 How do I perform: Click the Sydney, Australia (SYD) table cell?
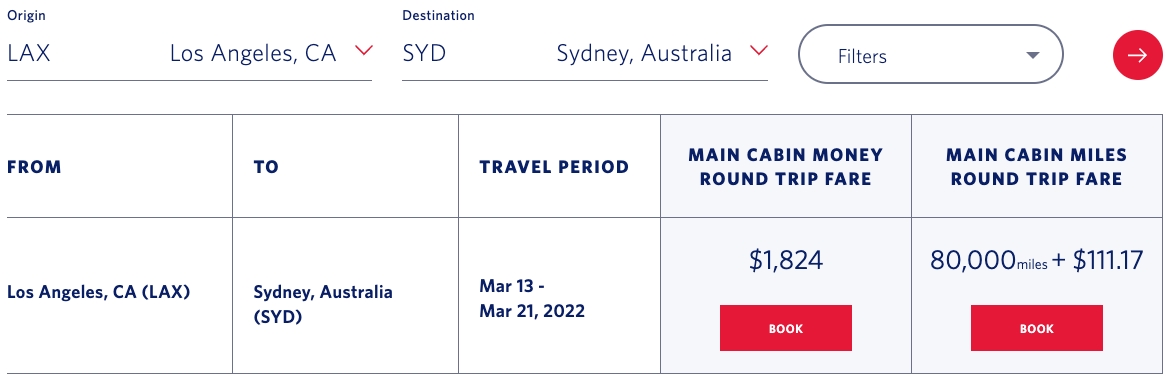323,304
